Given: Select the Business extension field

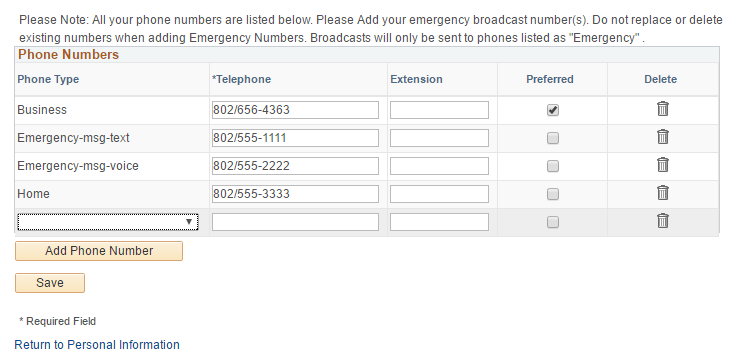Looking at the screenshot, I should 439,110.
